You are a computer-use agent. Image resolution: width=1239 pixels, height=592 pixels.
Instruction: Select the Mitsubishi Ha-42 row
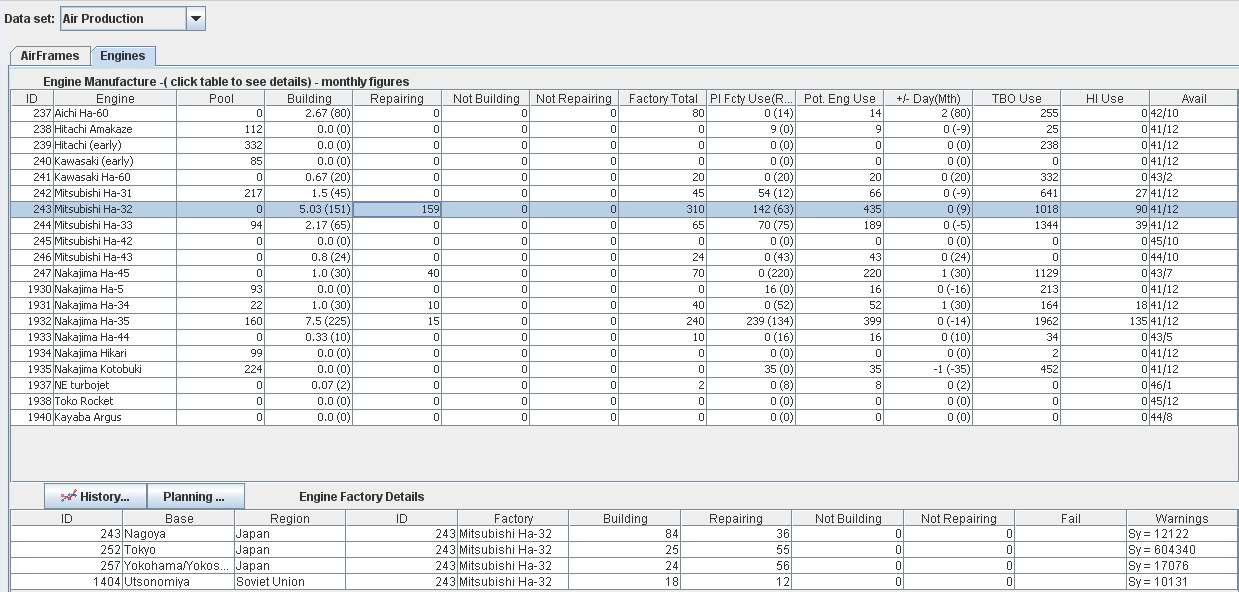[624, 241]
